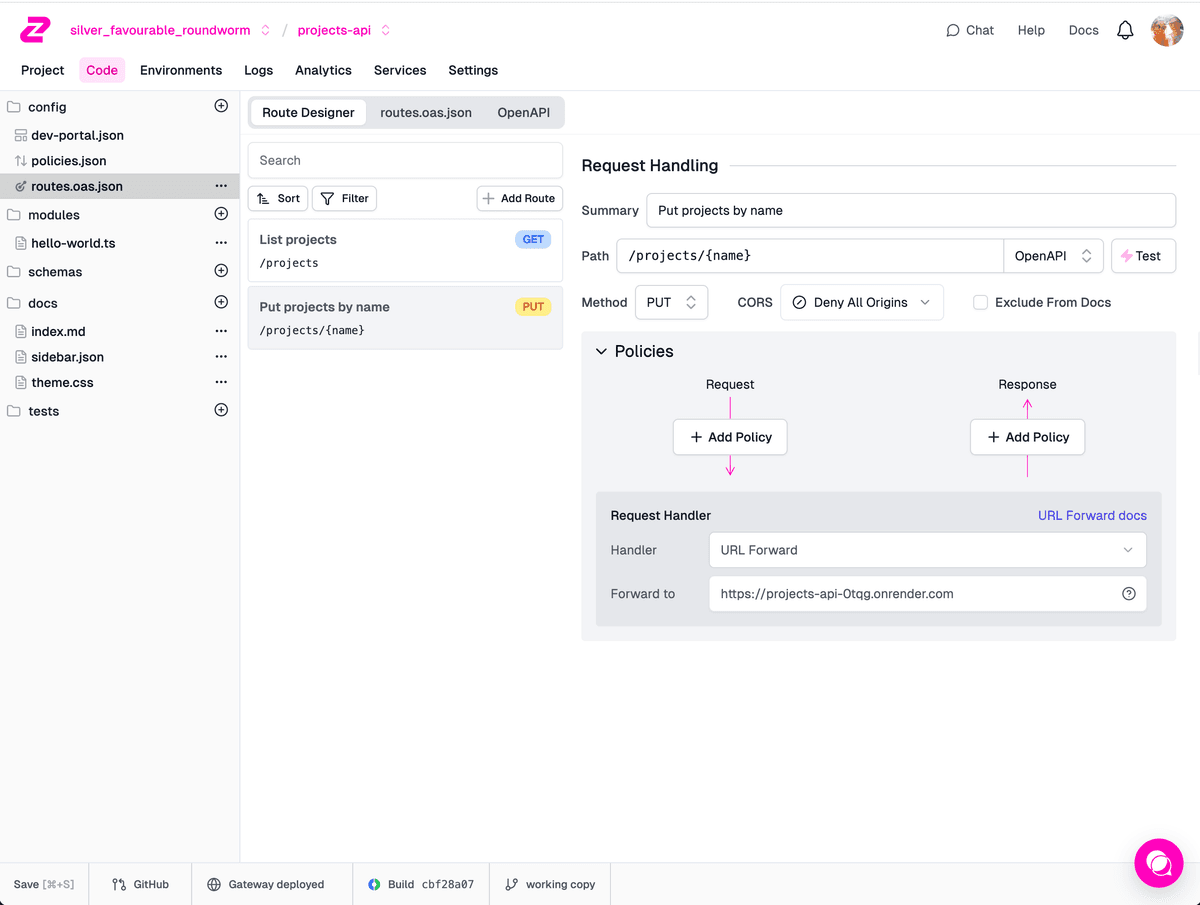Expand CORS Deny All Origins dropdown
Screen dimensions: 1200x905
tap(861, 302)
